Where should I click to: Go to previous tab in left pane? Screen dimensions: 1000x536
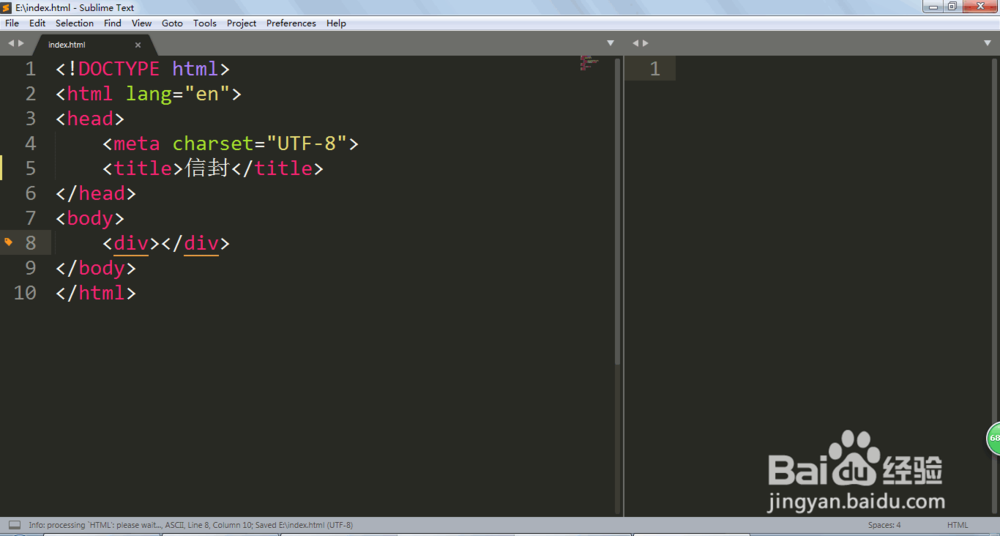pos(10,43)
